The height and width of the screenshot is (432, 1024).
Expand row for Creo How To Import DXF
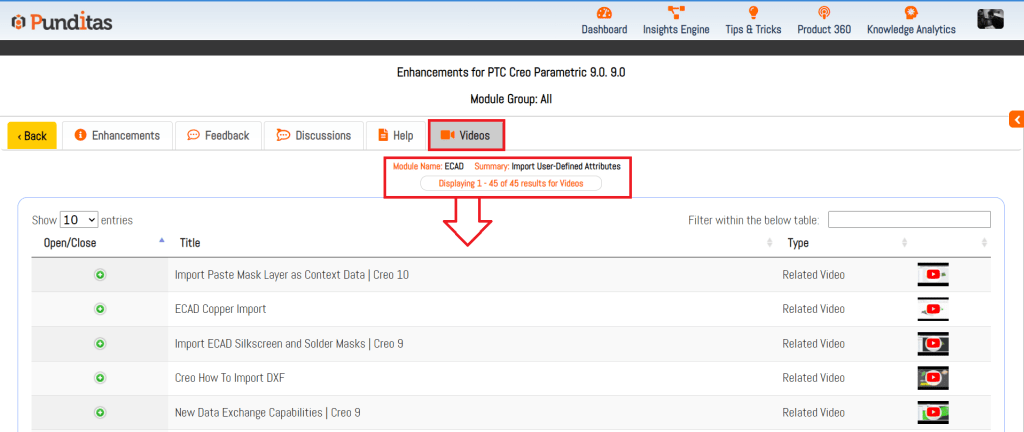(x=100, y=378)
